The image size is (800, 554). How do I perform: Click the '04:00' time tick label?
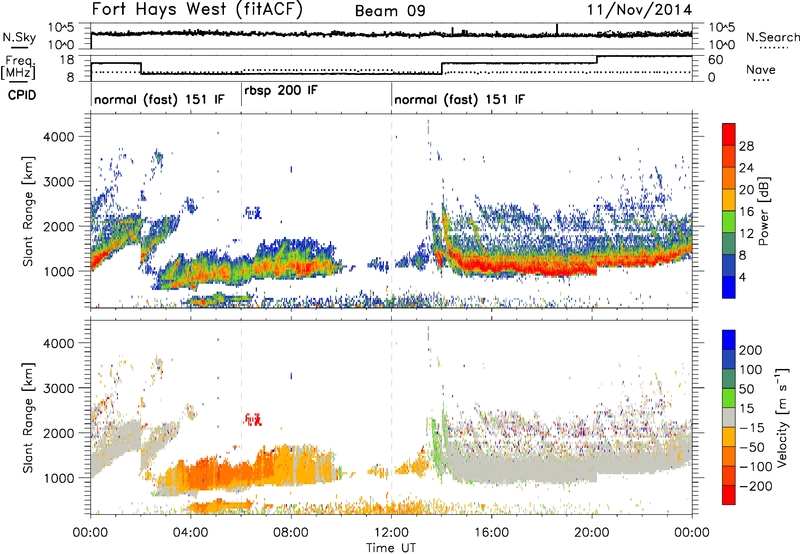[191, 533]
